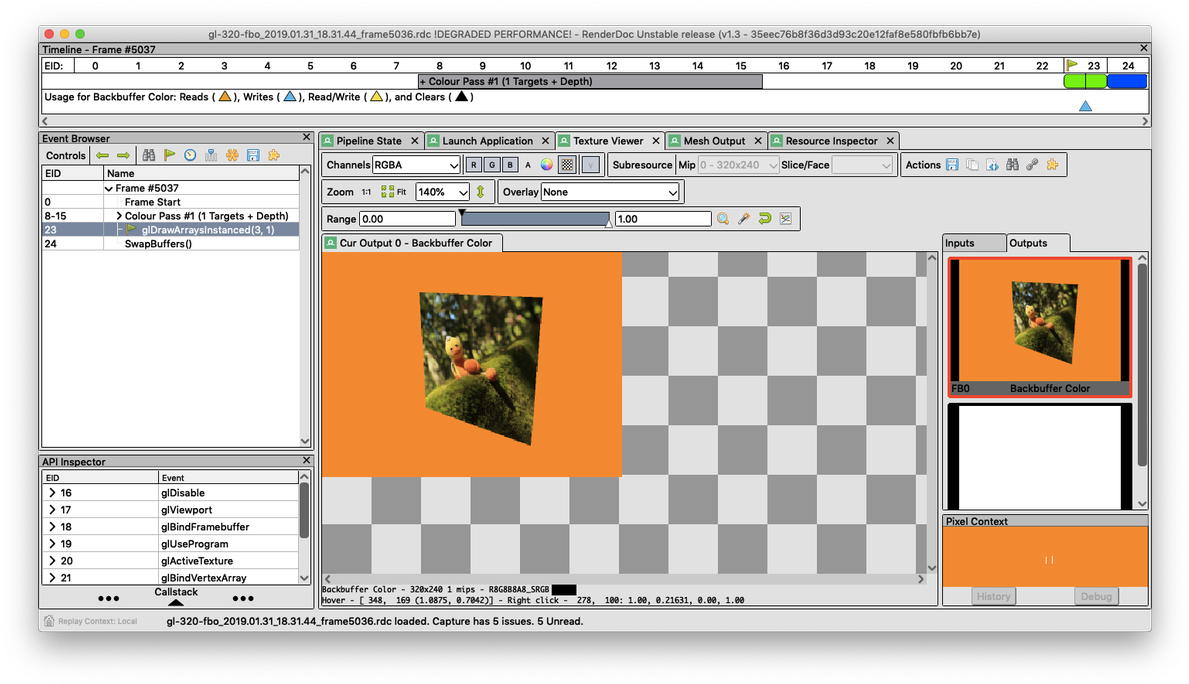Screen dimensions: 1189x684
Task: Click the zoom 1:1 button
Action: pos(366,193)
